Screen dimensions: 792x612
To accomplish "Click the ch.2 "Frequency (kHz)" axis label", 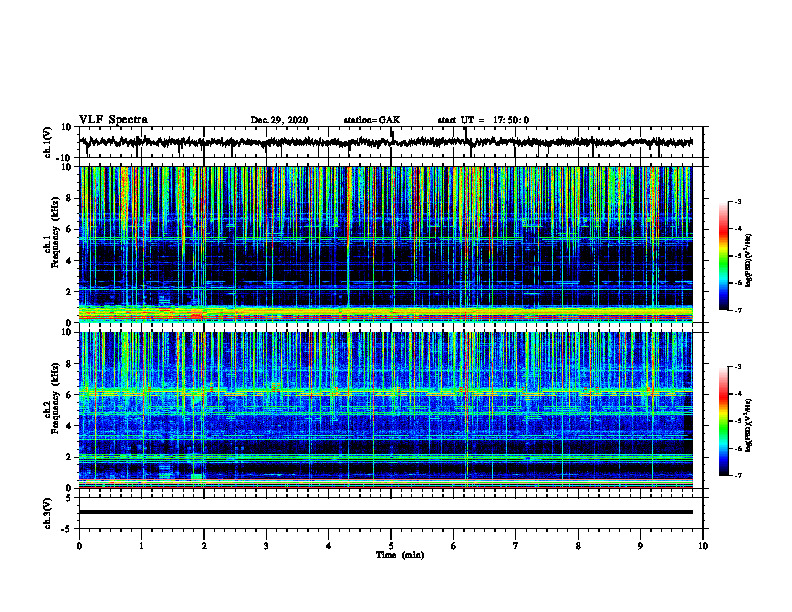I will click(x=55, y=398).
